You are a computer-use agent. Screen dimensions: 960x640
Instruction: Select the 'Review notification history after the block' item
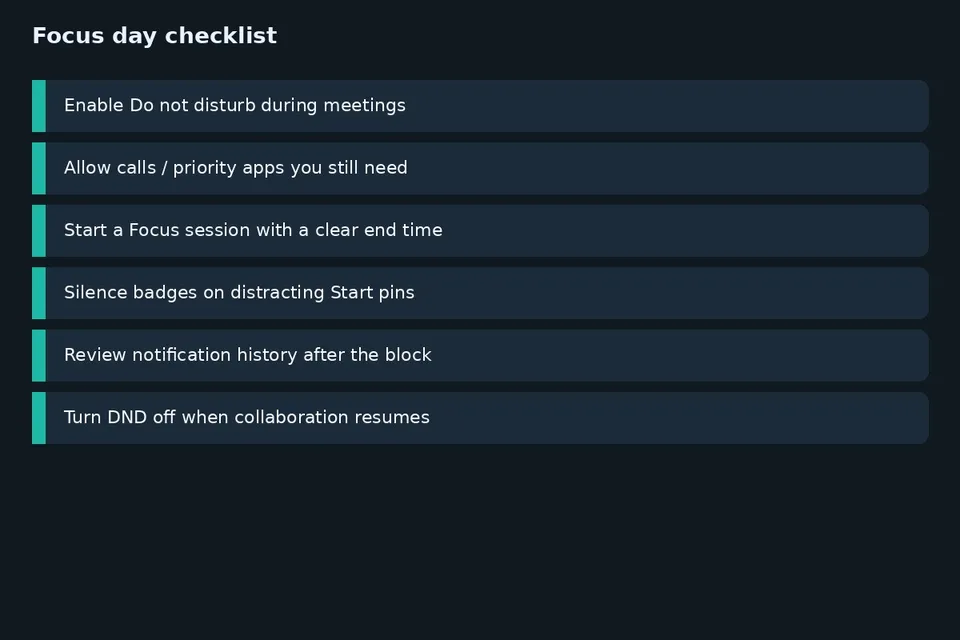480,356
